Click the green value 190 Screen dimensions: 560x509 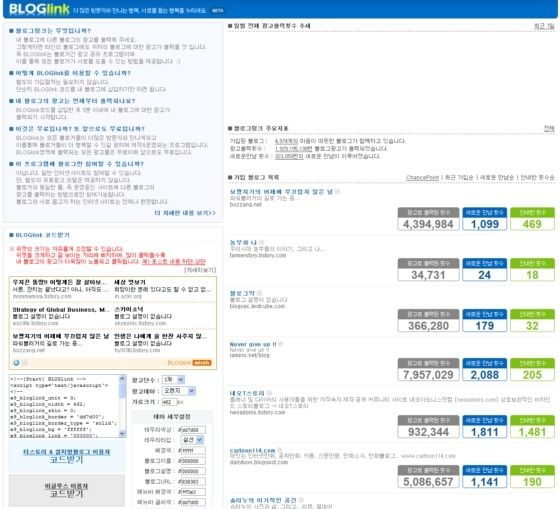(x=532, y=482)
